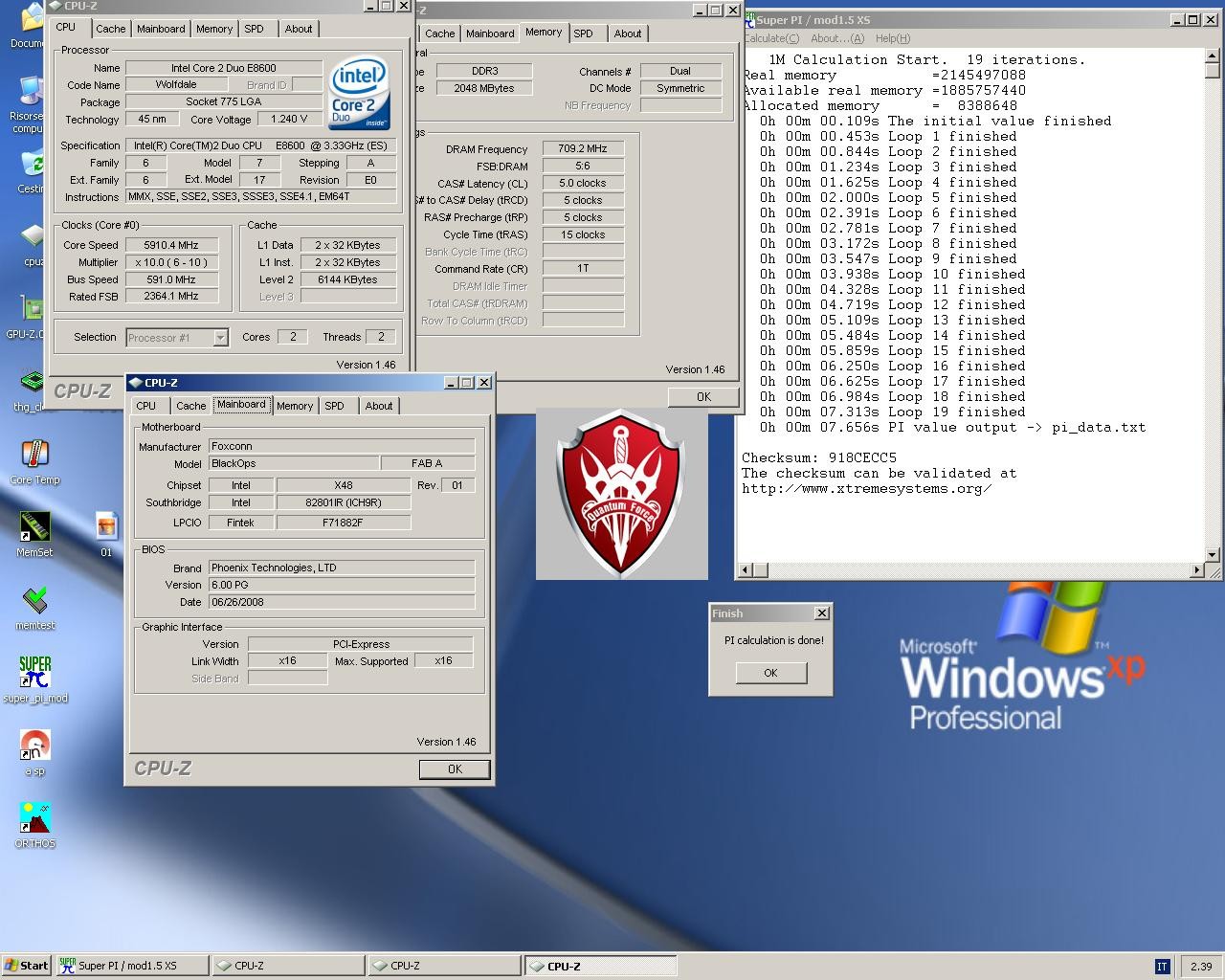Launch super_pi_mod from the desktop
Image resolution: width=1225 pixels, height=980 pixels.
pos(34,679)
